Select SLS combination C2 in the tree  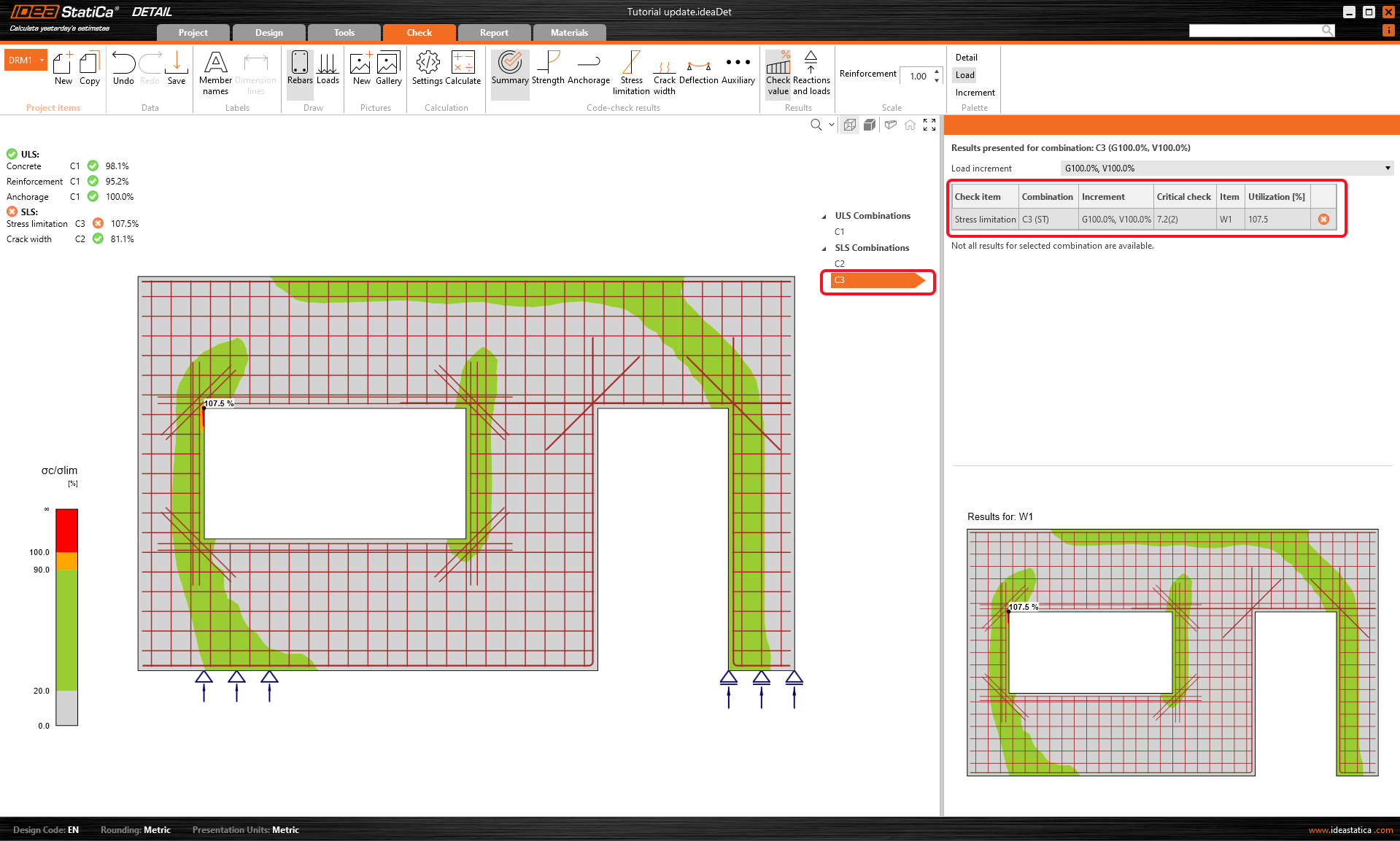(840, 264)
